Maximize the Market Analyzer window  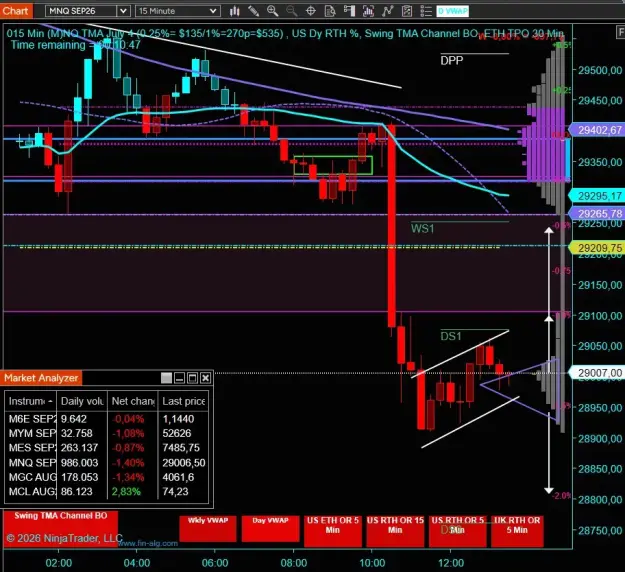(x=193, y=378)
